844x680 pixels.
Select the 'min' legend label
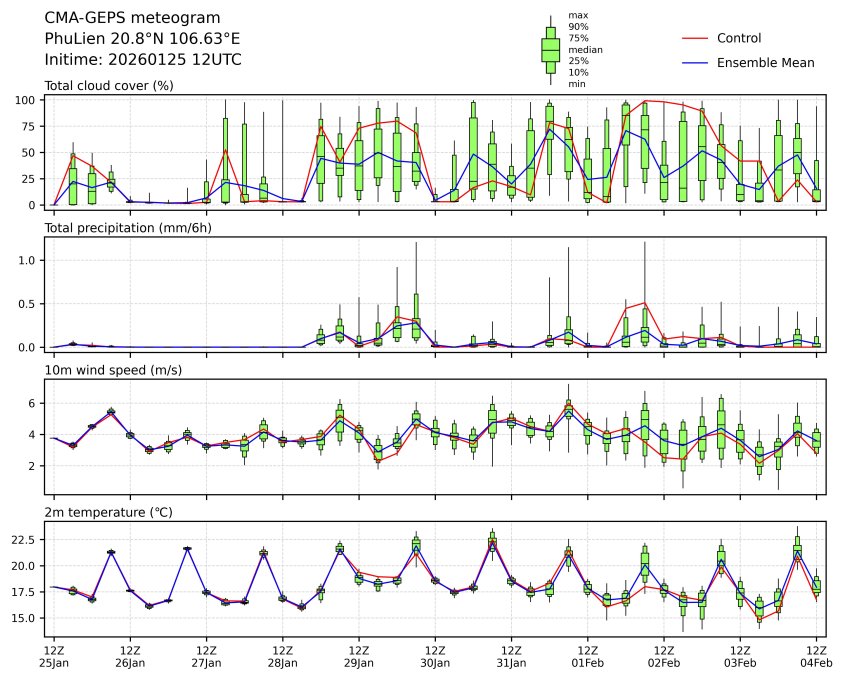(x=576, y=84)
